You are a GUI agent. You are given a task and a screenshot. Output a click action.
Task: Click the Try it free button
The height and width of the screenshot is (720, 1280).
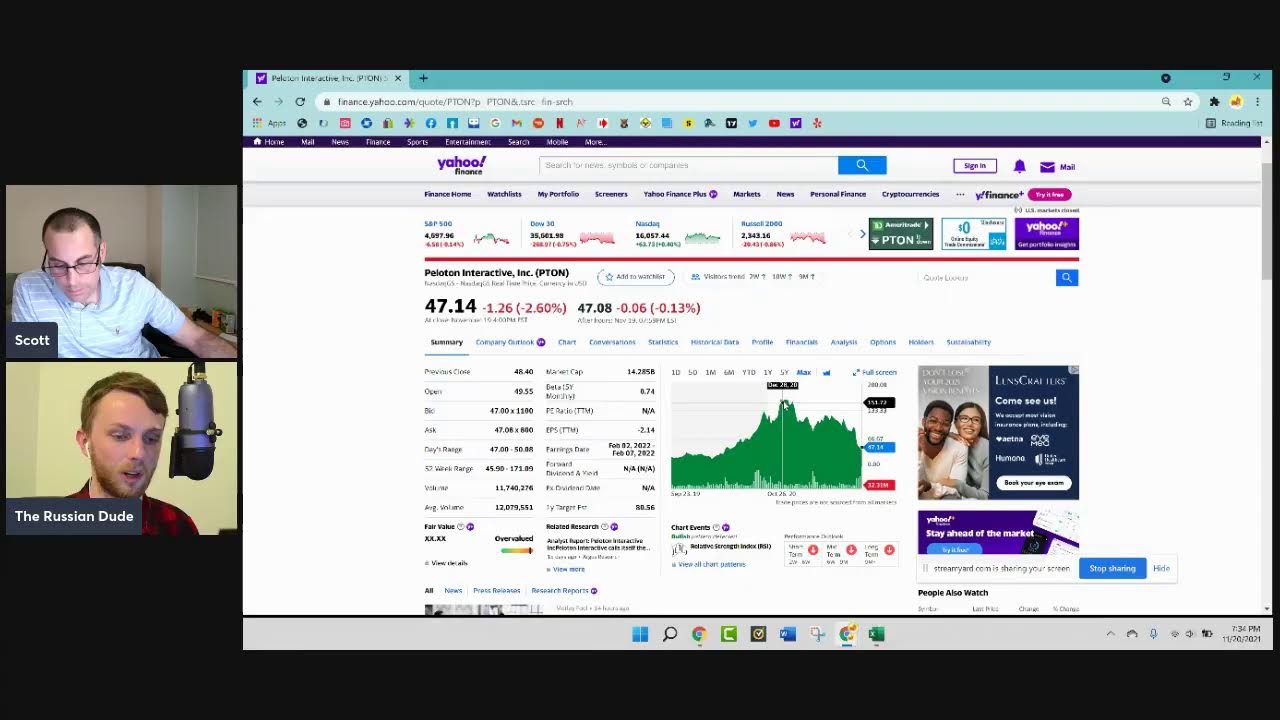(x=1049, y=194)
